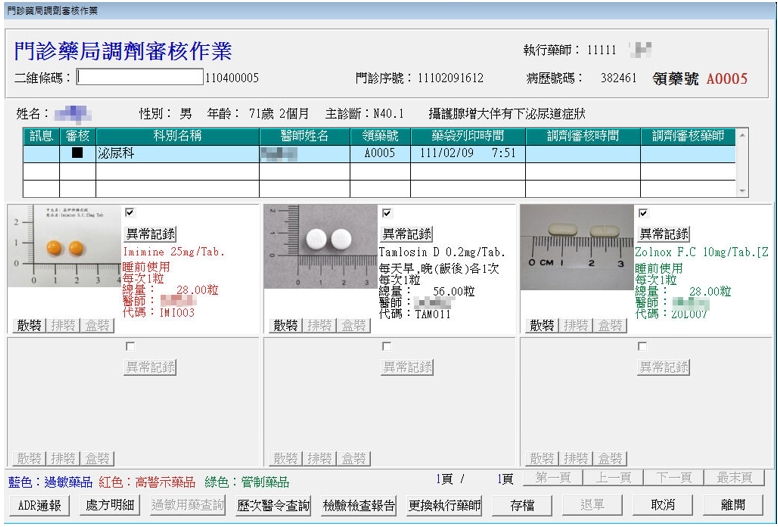The width and height of the screenshot is (778, 527).
Task: Select 散裝 under the Tamlosin photo
Action: pos(285,326)
